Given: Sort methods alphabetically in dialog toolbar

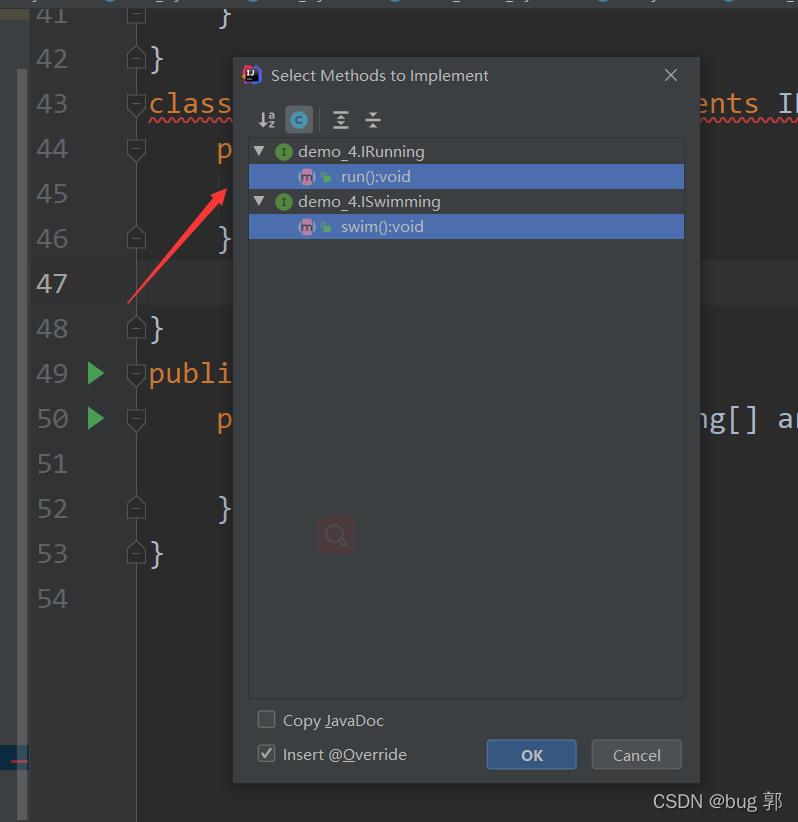Looking at the screenshot, I should 267,120.
